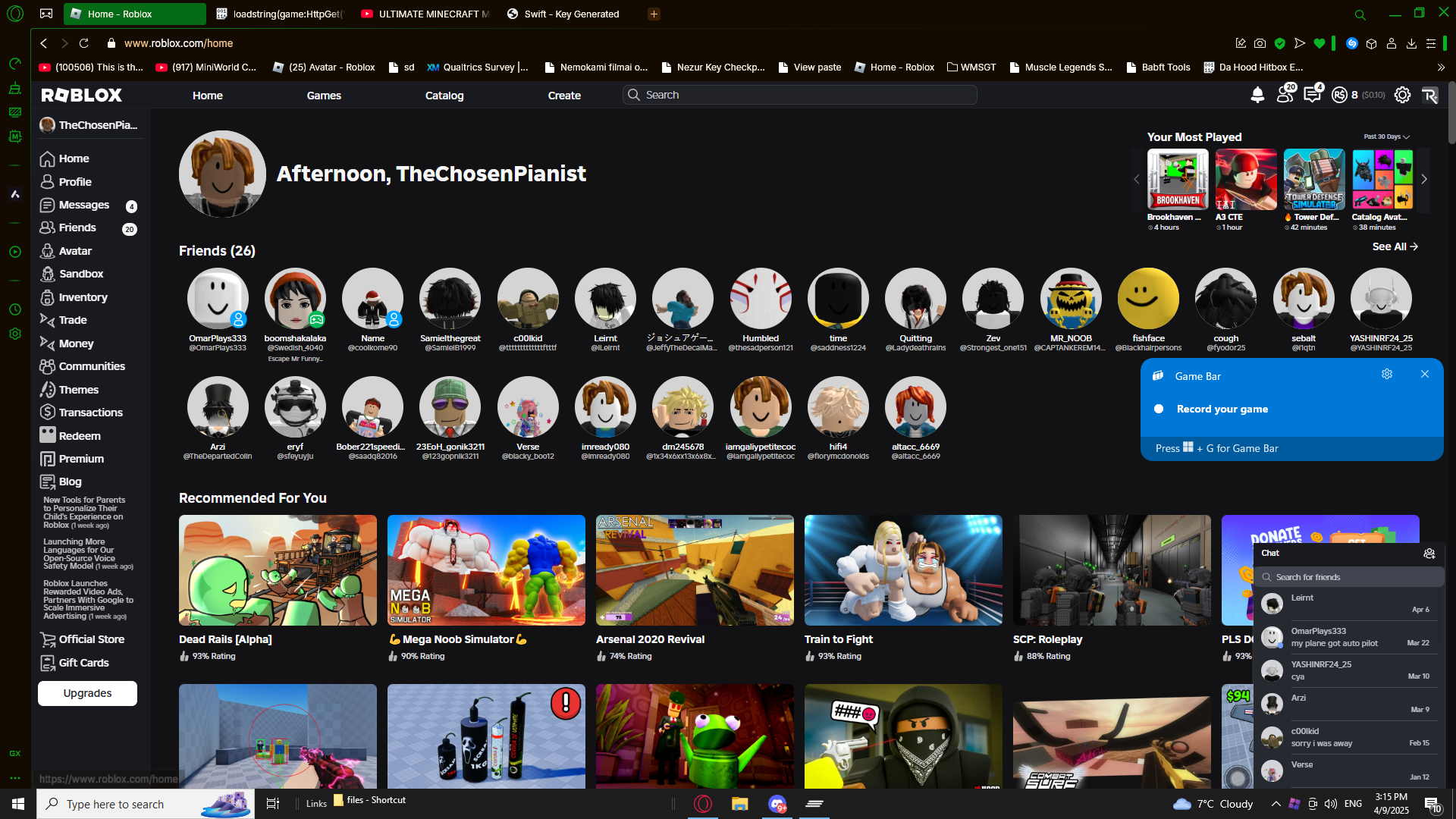Open File Explorer from taskbar

point(739,804)
